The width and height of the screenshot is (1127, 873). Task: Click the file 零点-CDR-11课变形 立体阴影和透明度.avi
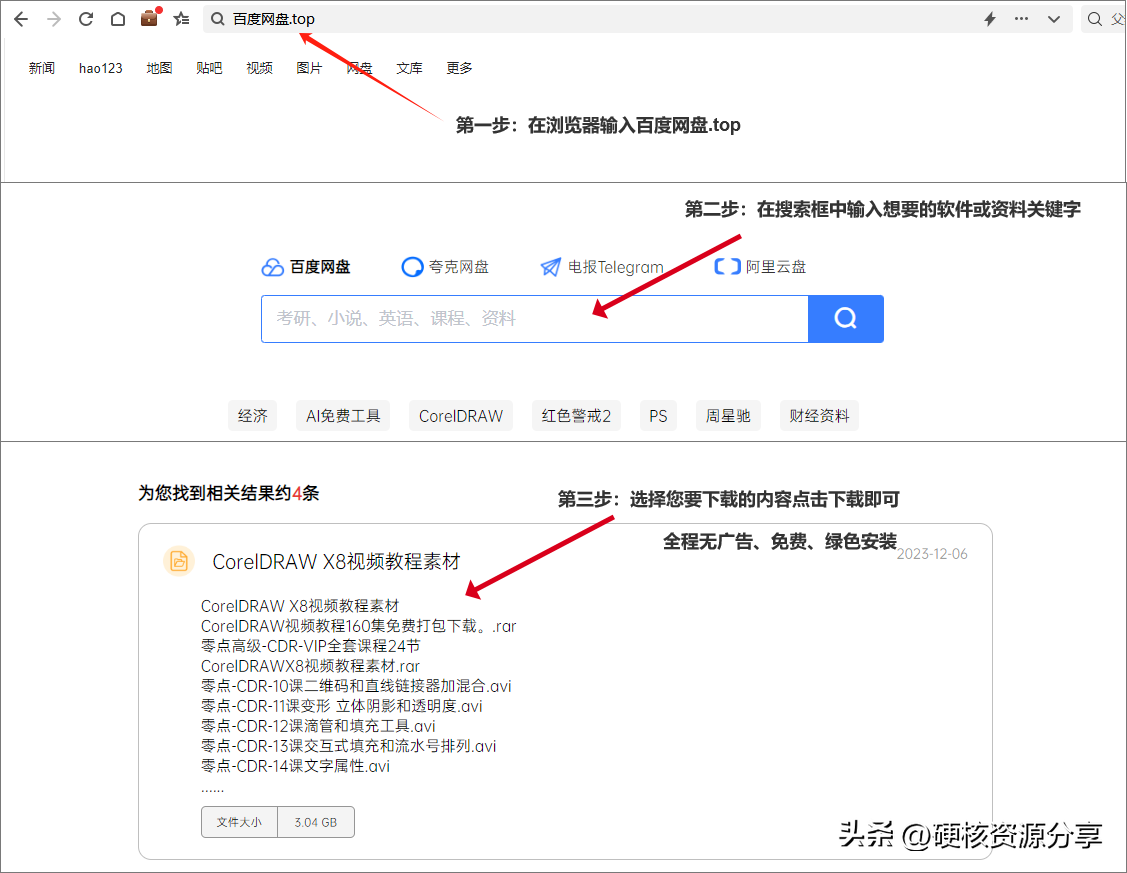point(342,706)
